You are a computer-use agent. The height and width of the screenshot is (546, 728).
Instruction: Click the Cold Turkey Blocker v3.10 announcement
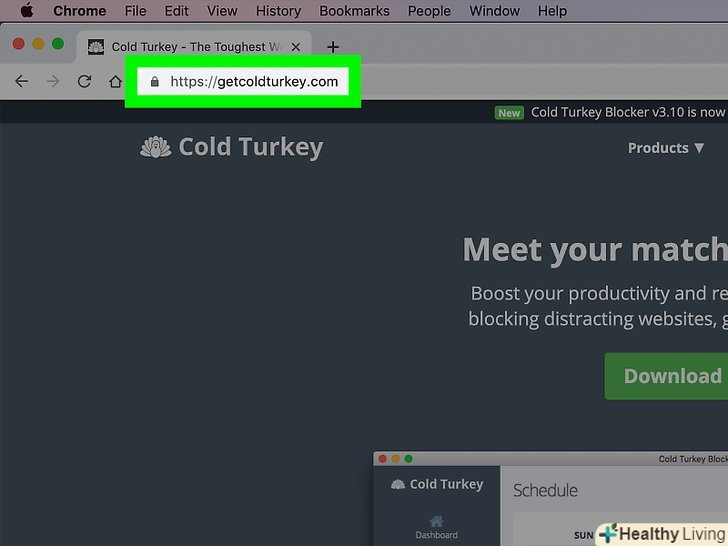pyautogui.click(x=629, y=112)
